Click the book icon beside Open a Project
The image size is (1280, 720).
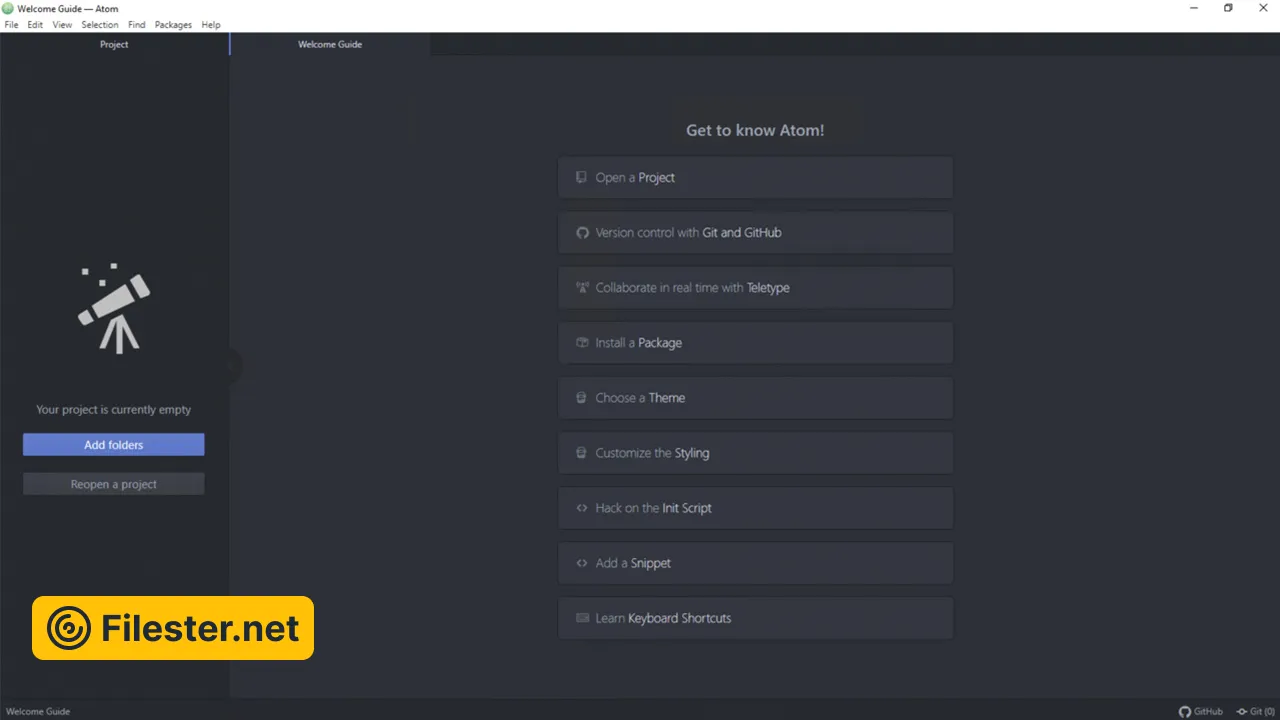coord(581,178)
